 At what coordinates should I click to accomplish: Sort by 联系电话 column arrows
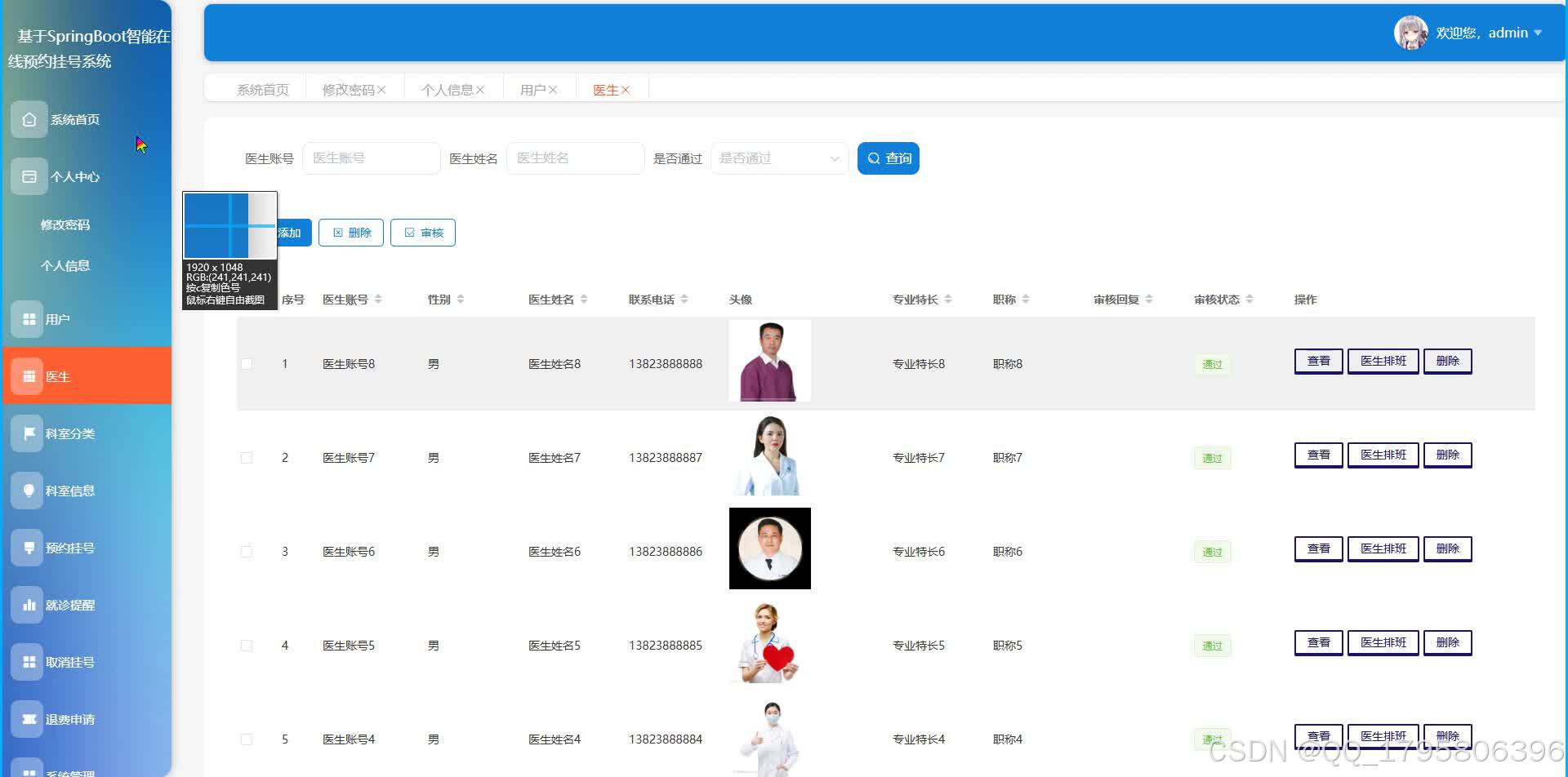pos(684,300)
